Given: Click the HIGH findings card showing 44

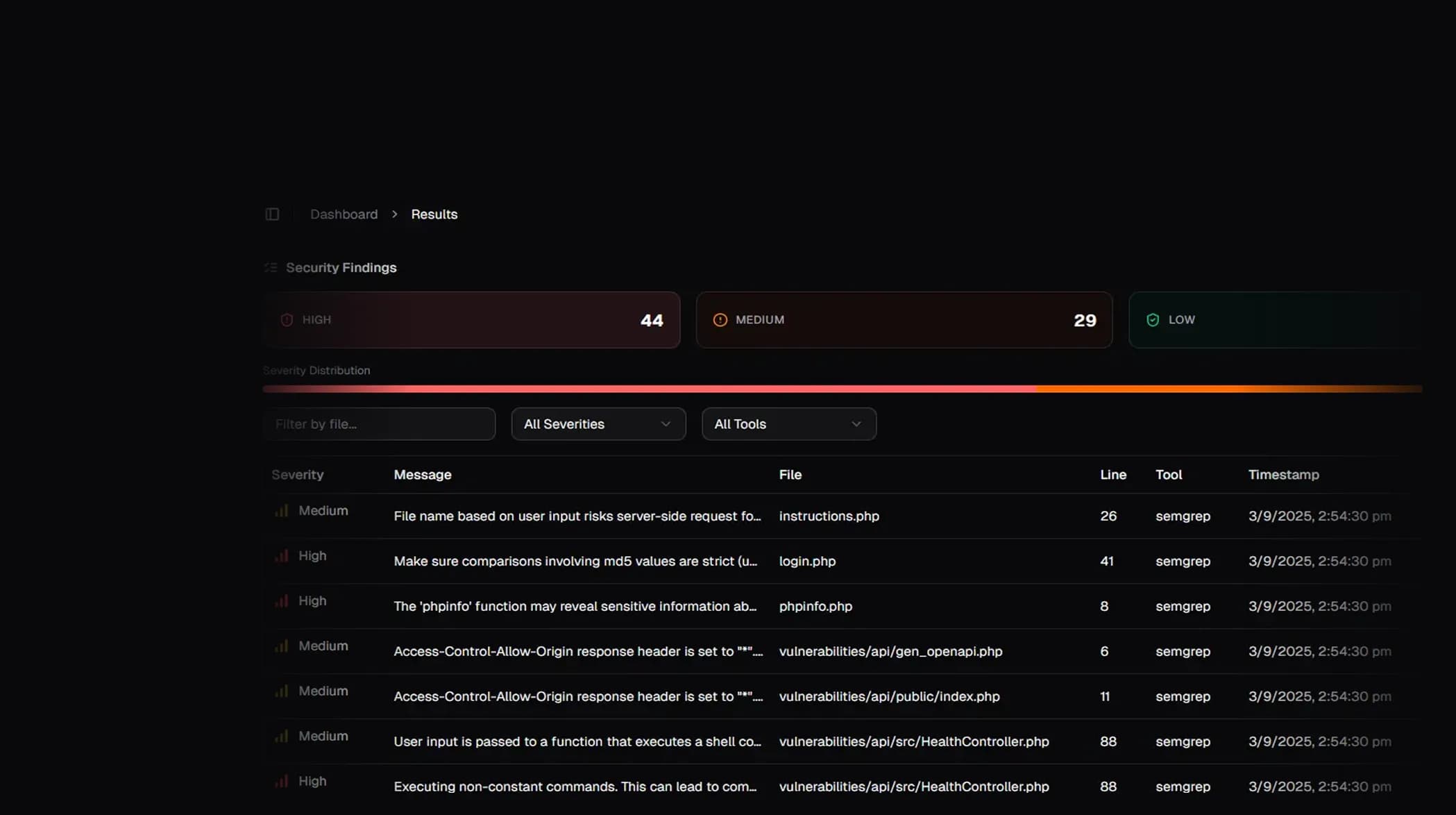Looking at the screenshot, I should (471, 320).
